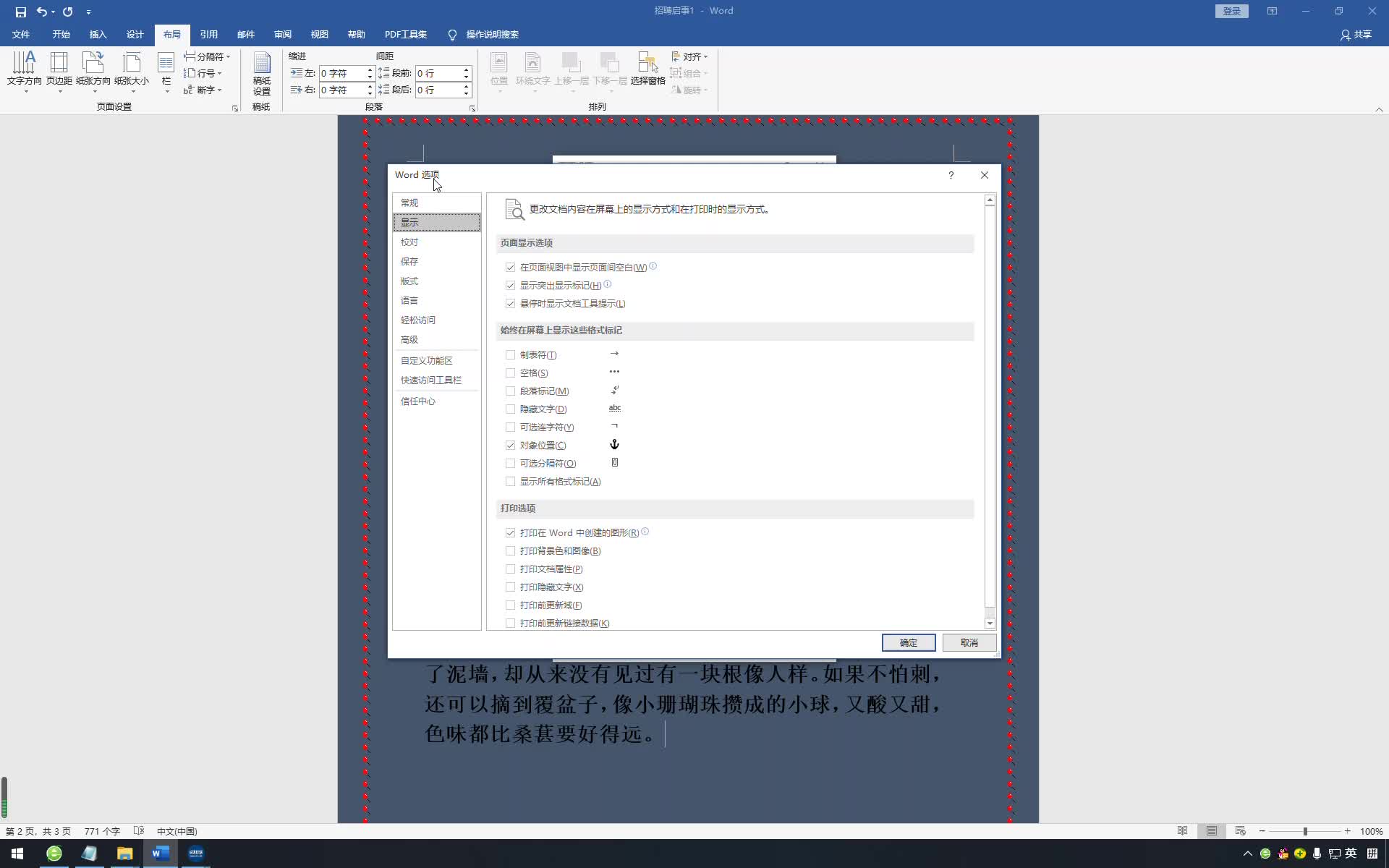1389x868 pixels.
Task: Open customize quick access toolbar dropdown
Action: (88, 12)
